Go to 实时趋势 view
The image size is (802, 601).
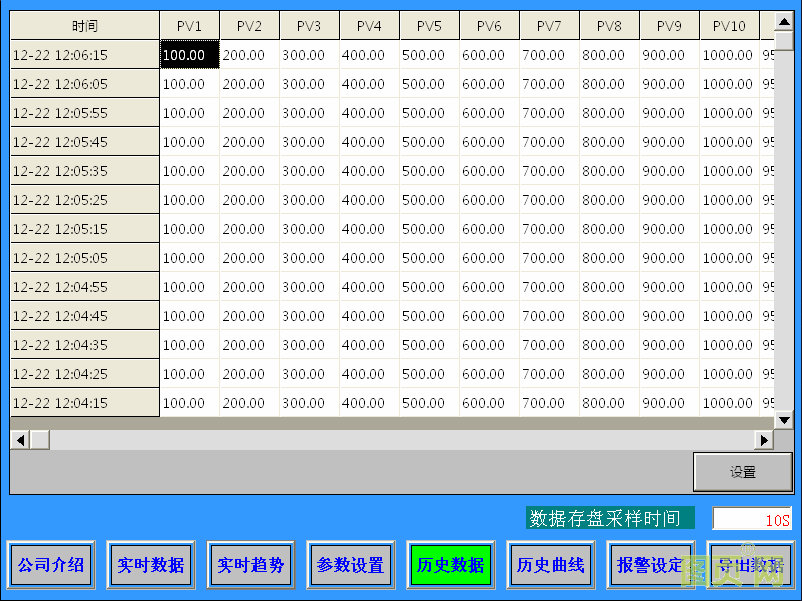pos(250,565)
